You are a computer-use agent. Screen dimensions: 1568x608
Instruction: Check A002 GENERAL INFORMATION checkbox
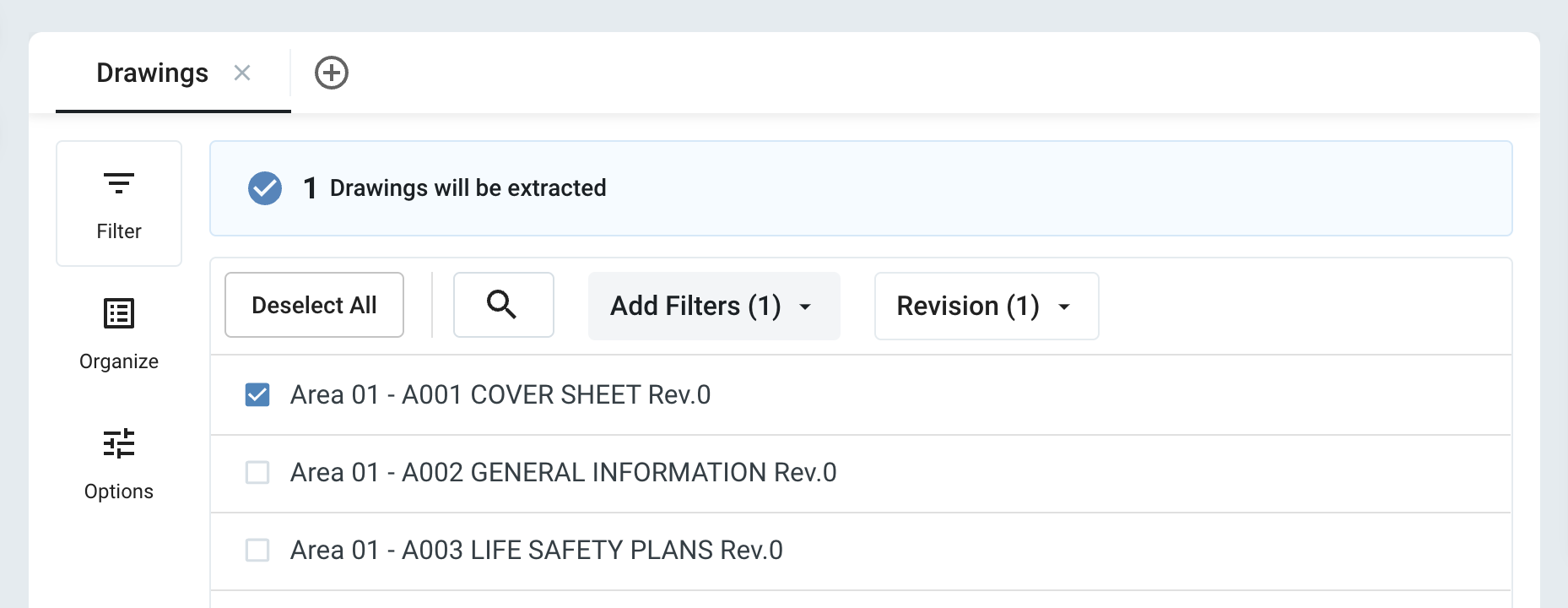coord(257,472)
